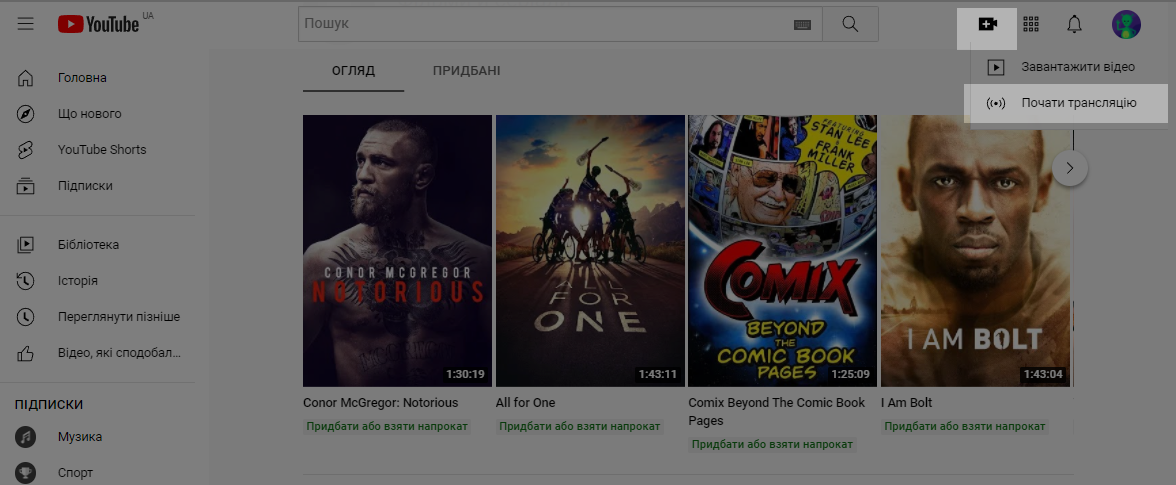Screen dimensions: 1176x485
Task: Open the Conor McGregor Notorious poster
Action: click(398, 250)
